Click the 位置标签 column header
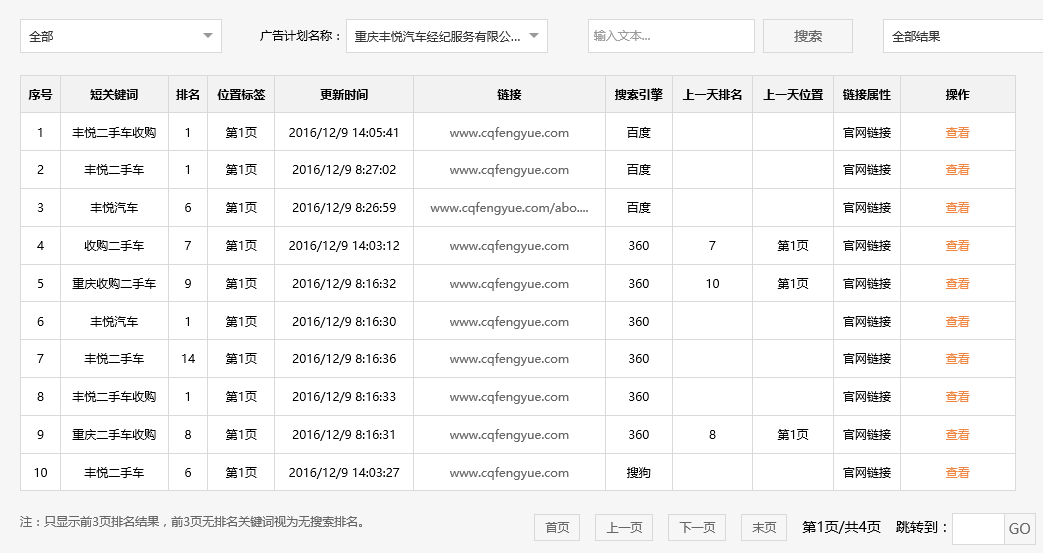This screenshot has height=553, width=1043. pos(241,94)
